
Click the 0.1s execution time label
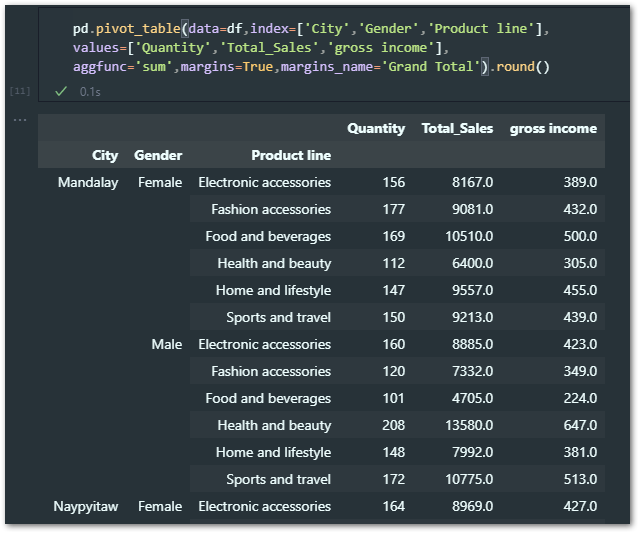pyautogui.click(x=92, y=91)
